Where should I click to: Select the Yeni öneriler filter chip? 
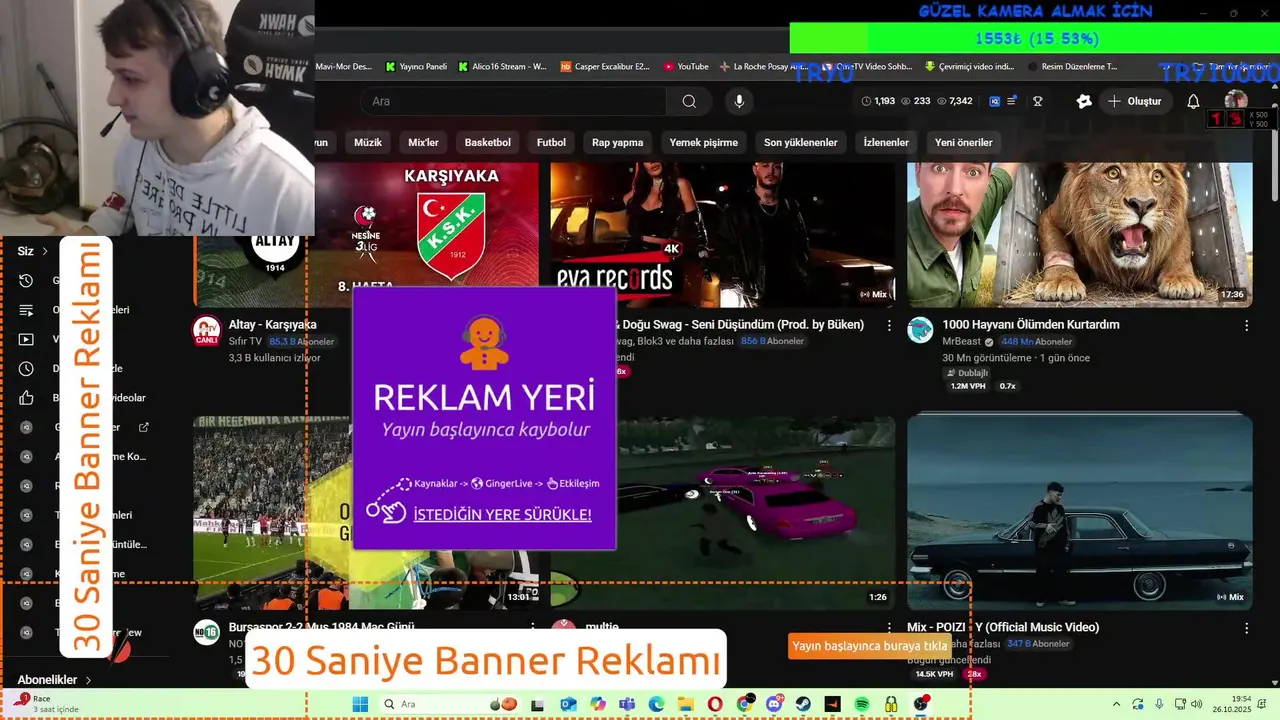pos(964,142)
